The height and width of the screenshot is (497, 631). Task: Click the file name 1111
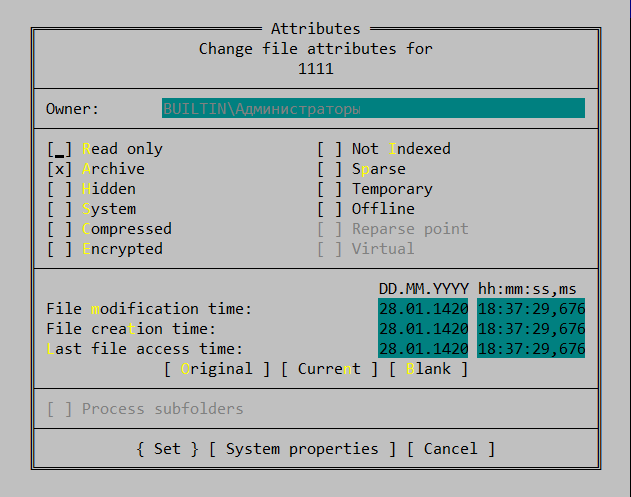[316, 69]
